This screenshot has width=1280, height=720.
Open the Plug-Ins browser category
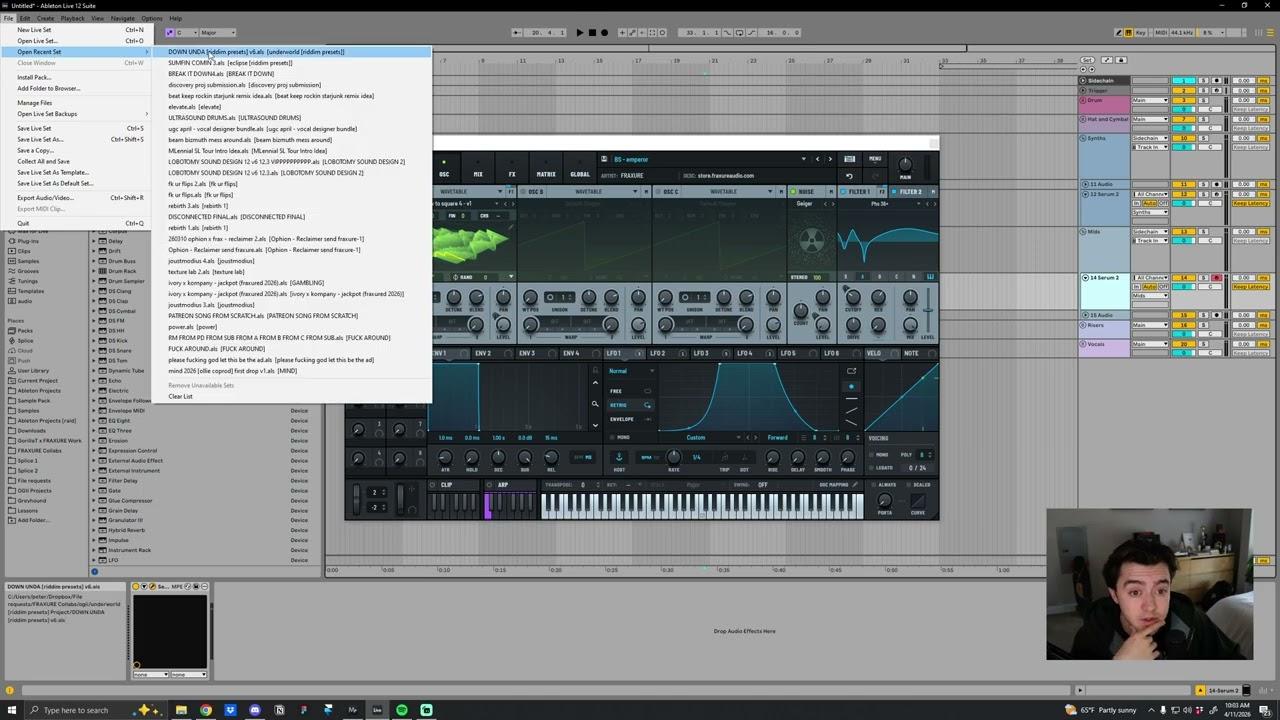(28, 241)
